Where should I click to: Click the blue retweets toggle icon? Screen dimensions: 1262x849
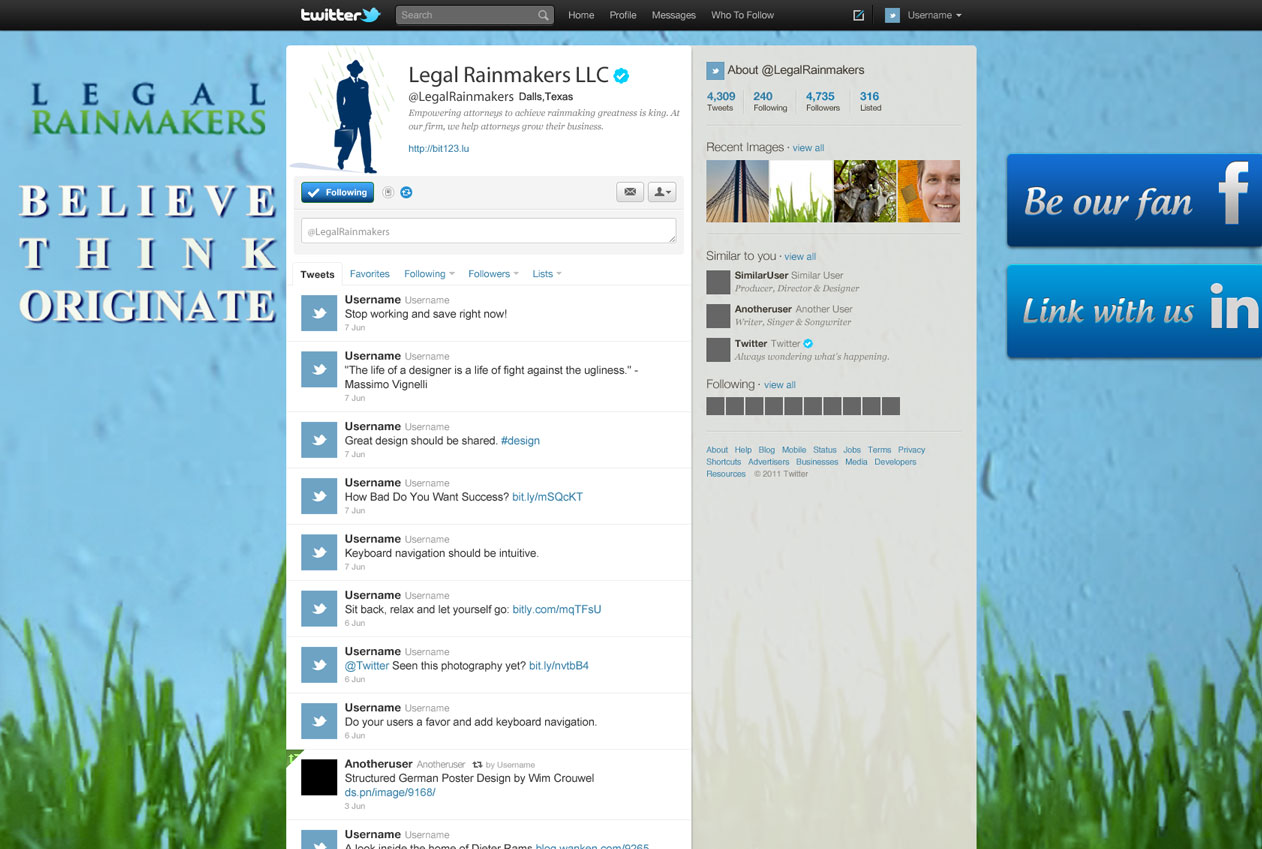[406, 192]
